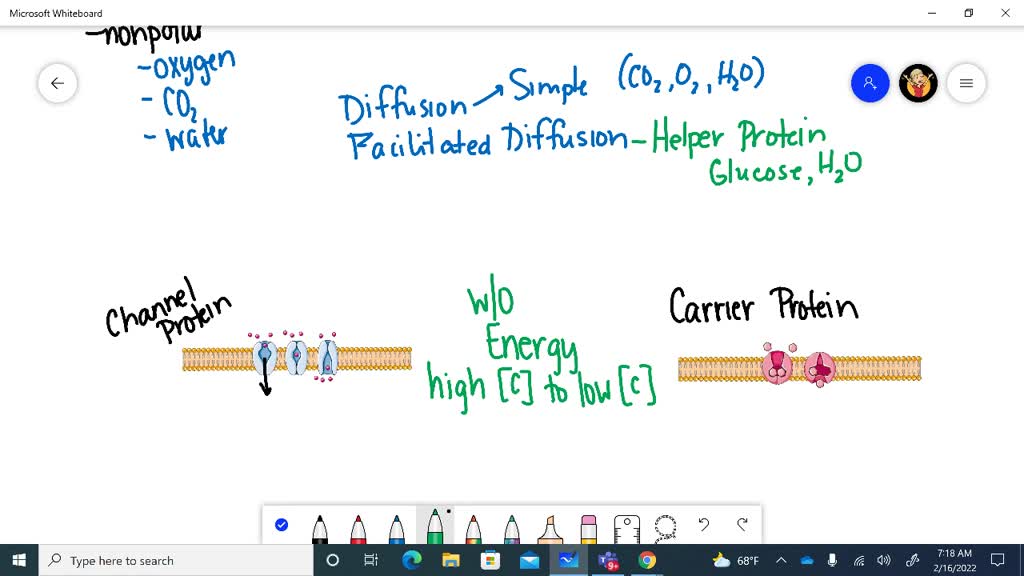Redo the last undone stroke
This screenshot has width=1024, height=576.
tap(742, 524)
